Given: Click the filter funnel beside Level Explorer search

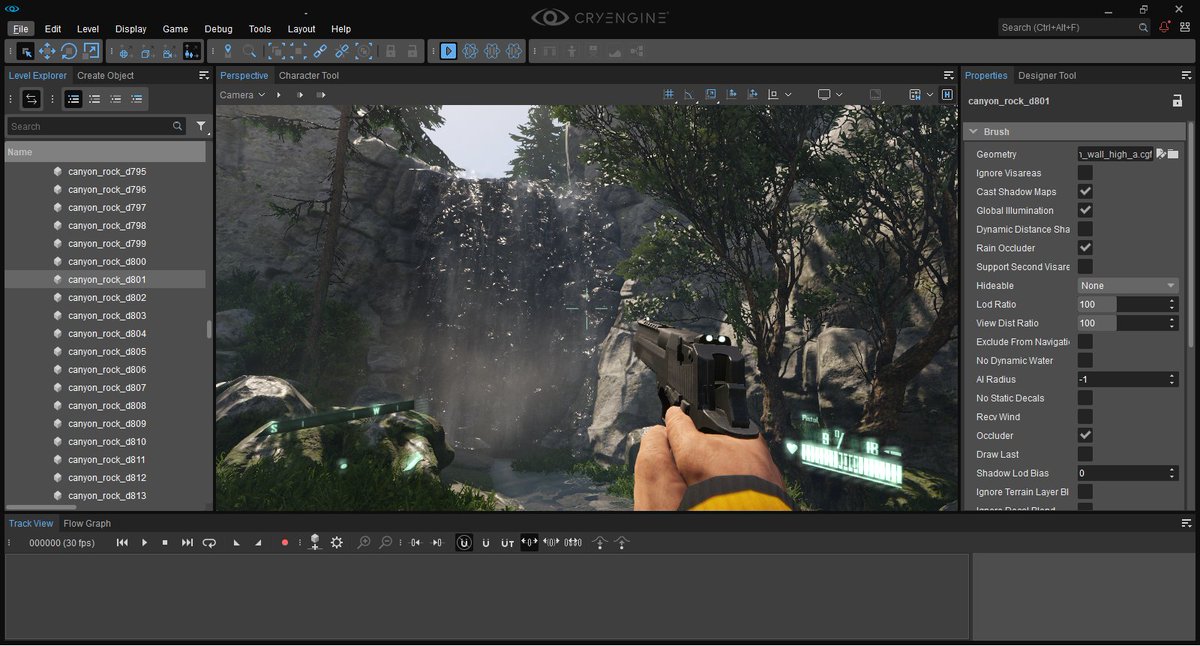Looking at the screenshot, I should pos(201,127).
